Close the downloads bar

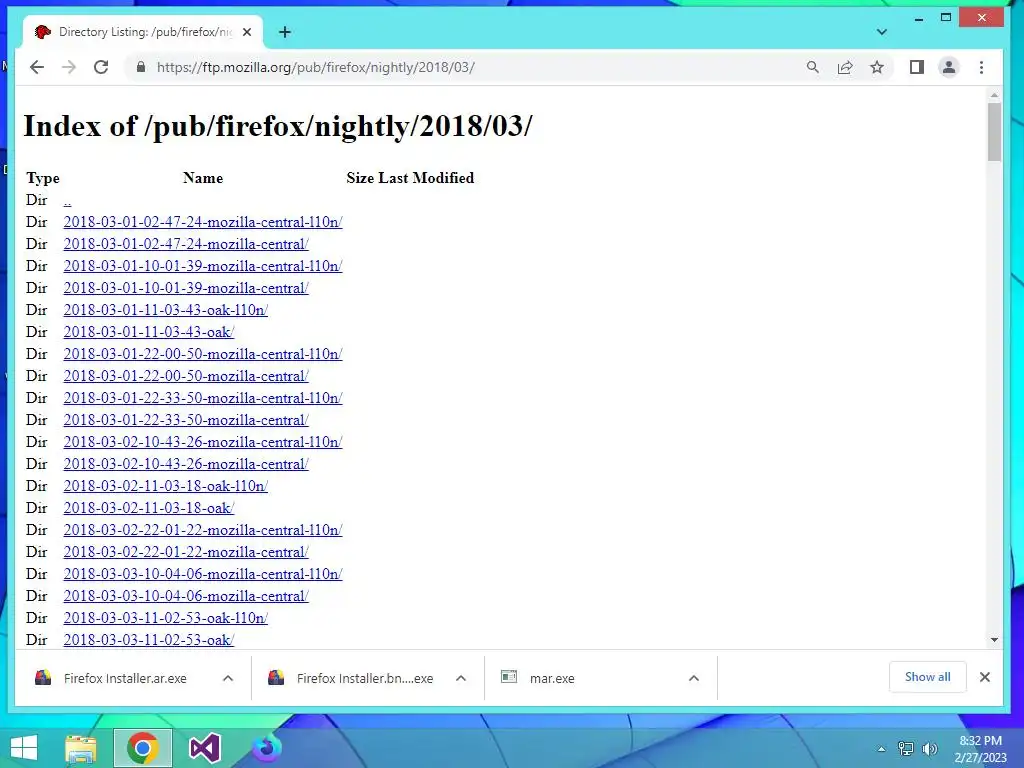tap(985, 677)
